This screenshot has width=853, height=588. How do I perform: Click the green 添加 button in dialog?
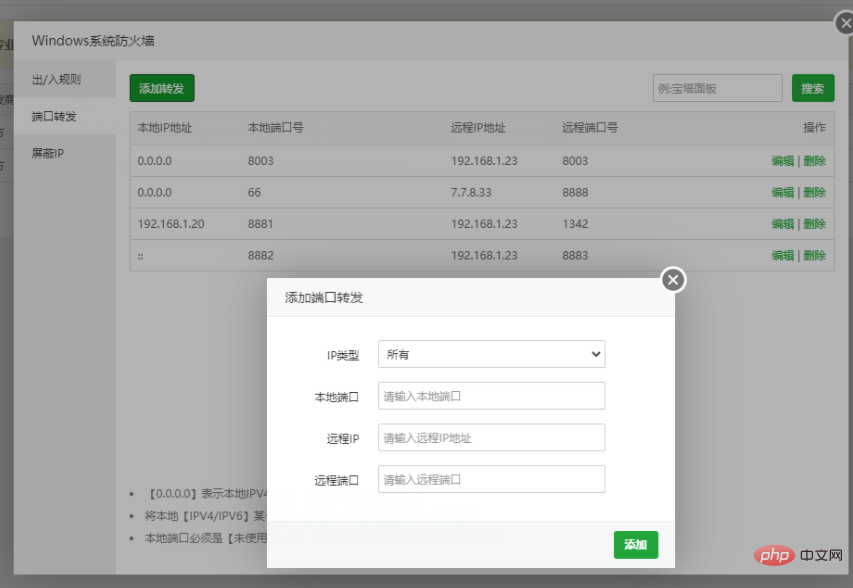point(636,544)
